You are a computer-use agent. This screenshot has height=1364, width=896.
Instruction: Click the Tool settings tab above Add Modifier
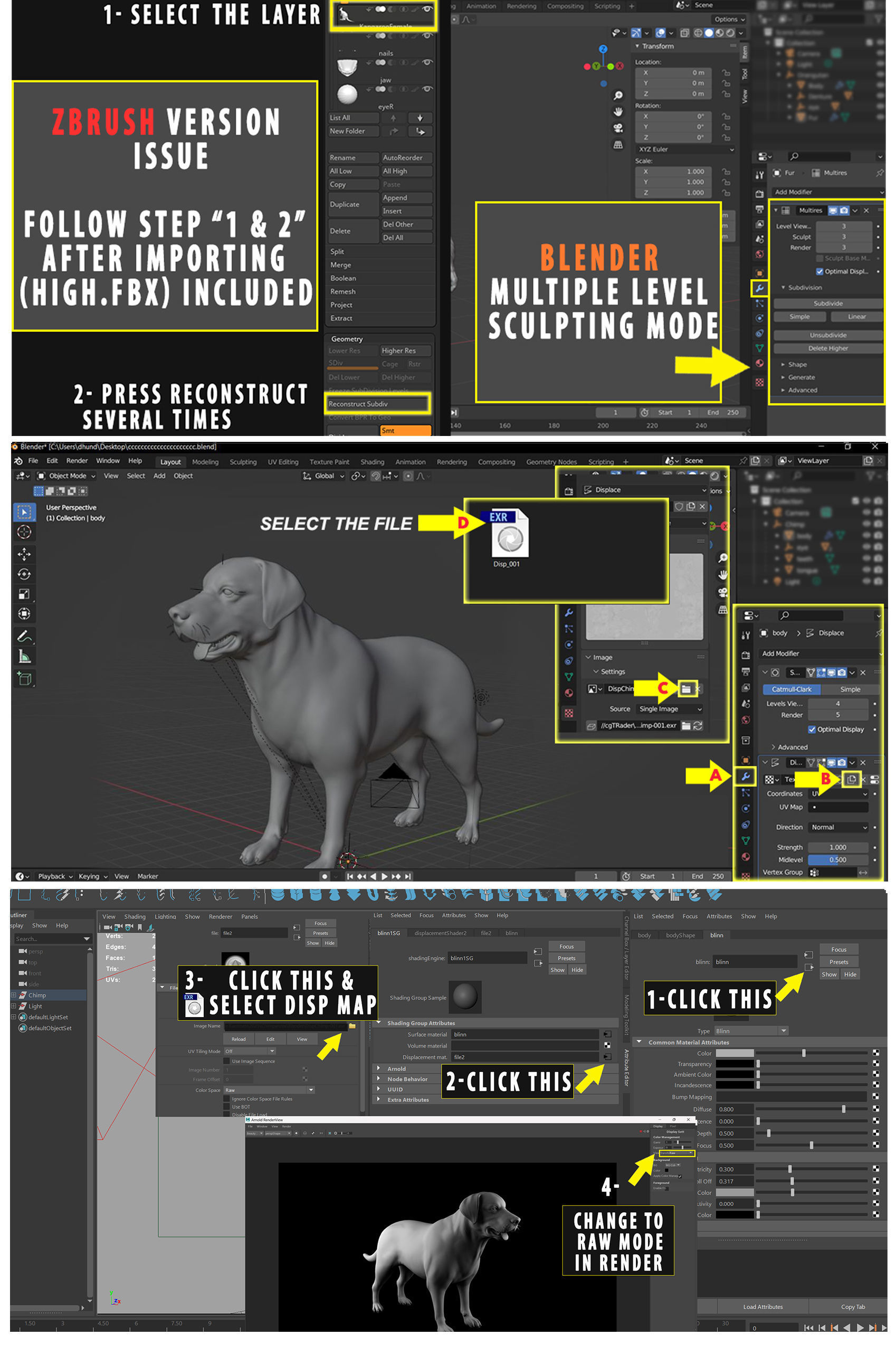745,635
